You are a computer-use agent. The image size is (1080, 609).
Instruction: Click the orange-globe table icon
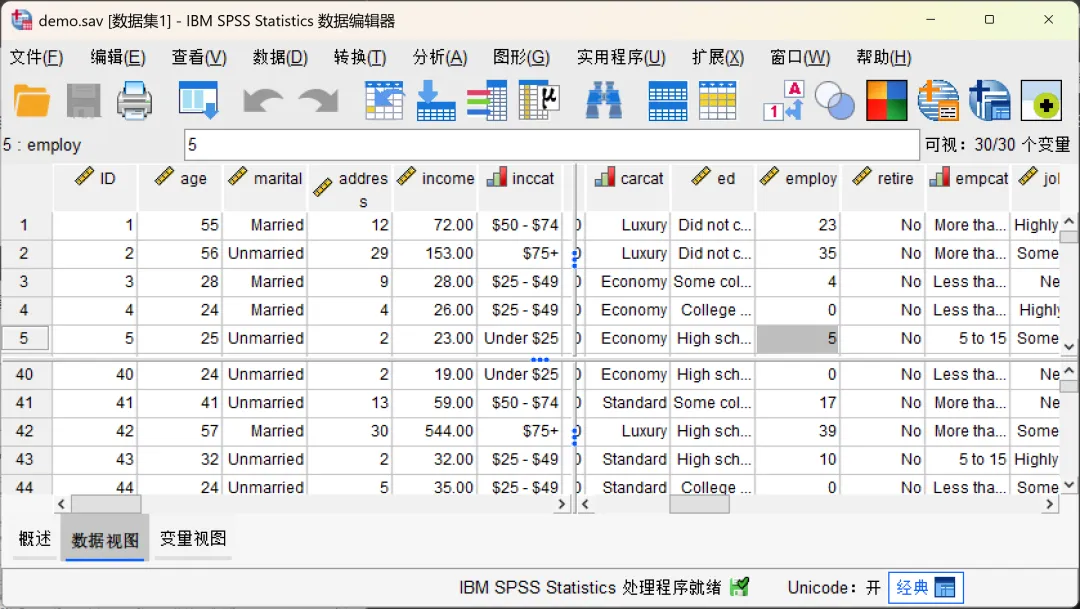click(938, 101)
